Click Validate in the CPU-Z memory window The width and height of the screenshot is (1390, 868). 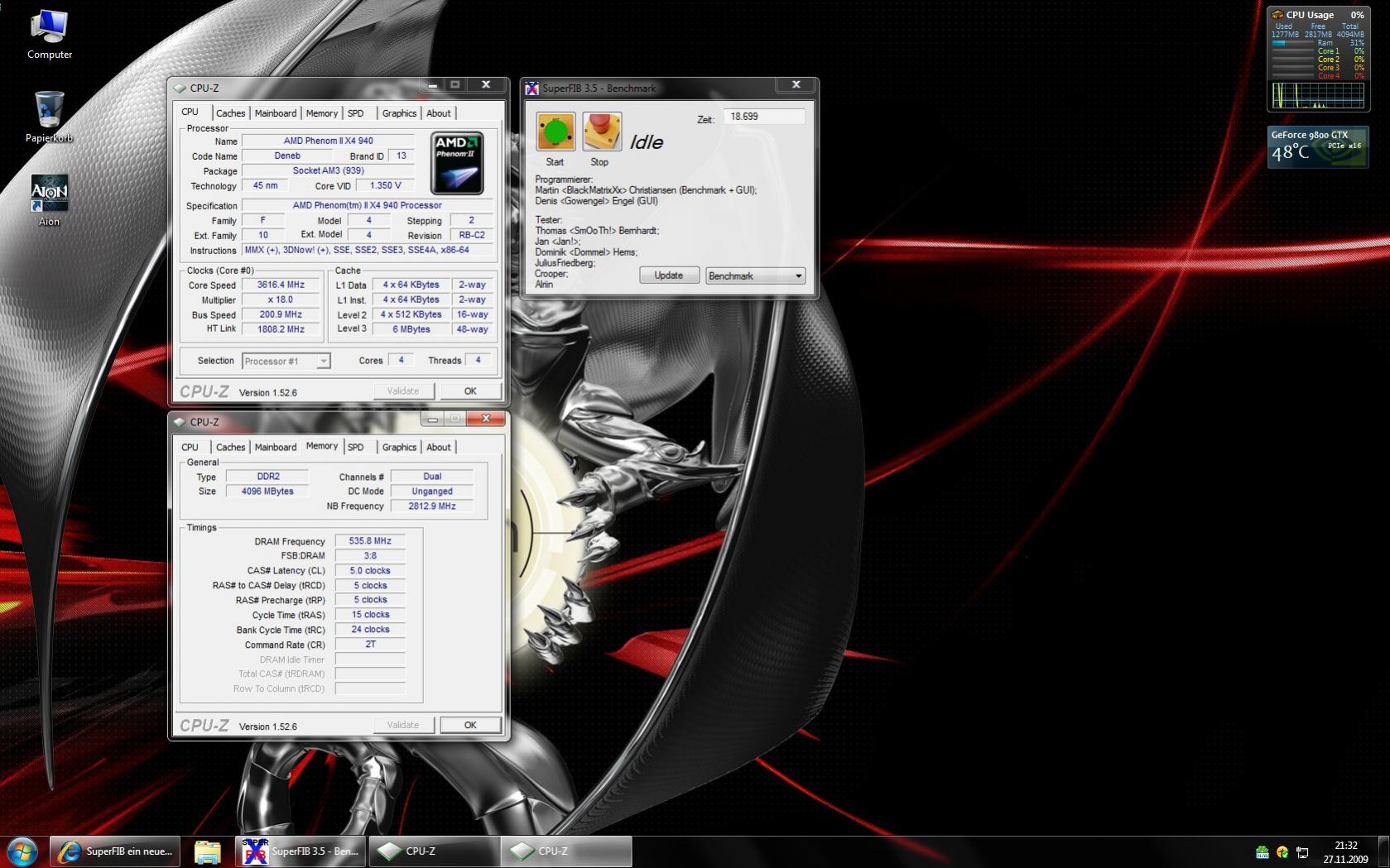403,725
